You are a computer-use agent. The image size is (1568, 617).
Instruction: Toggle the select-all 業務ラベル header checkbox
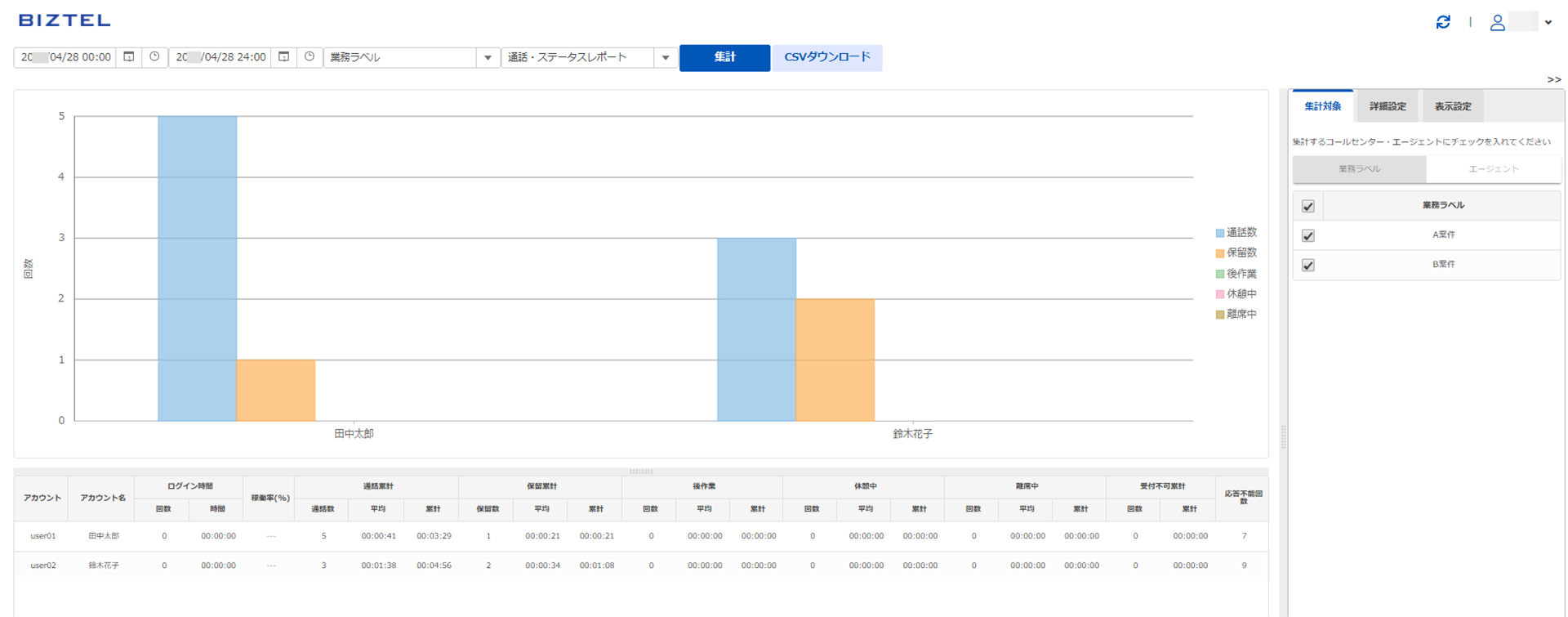(1308, 206)
